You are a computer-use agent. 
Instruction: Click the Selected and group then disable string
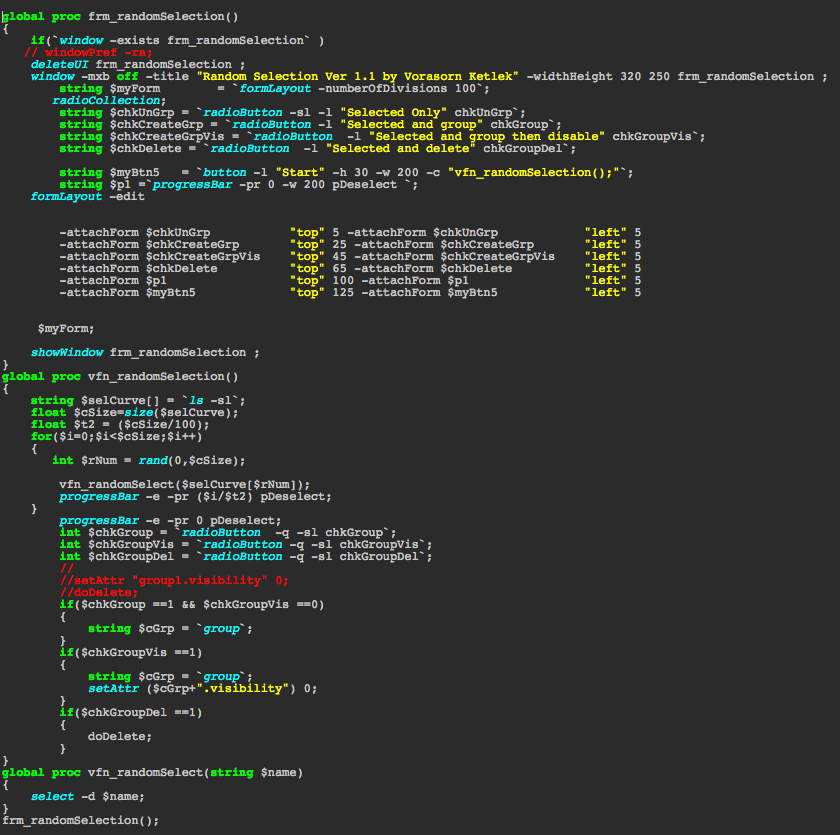coord(480,136)
